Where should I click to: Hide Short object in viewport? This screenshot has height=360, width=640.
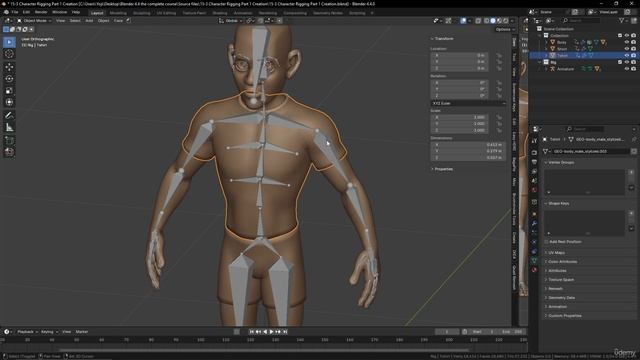coord(627,49)
